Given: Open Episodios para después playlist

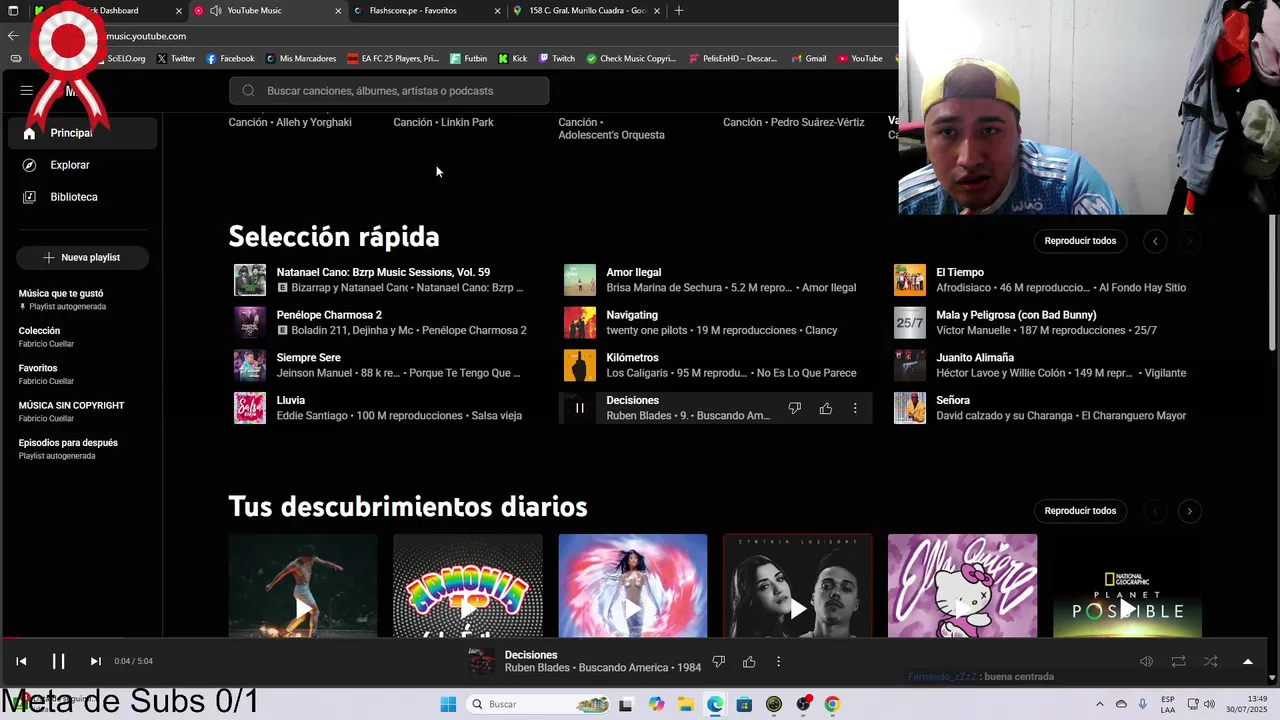Looking at the screenshot, I should 68,448.
